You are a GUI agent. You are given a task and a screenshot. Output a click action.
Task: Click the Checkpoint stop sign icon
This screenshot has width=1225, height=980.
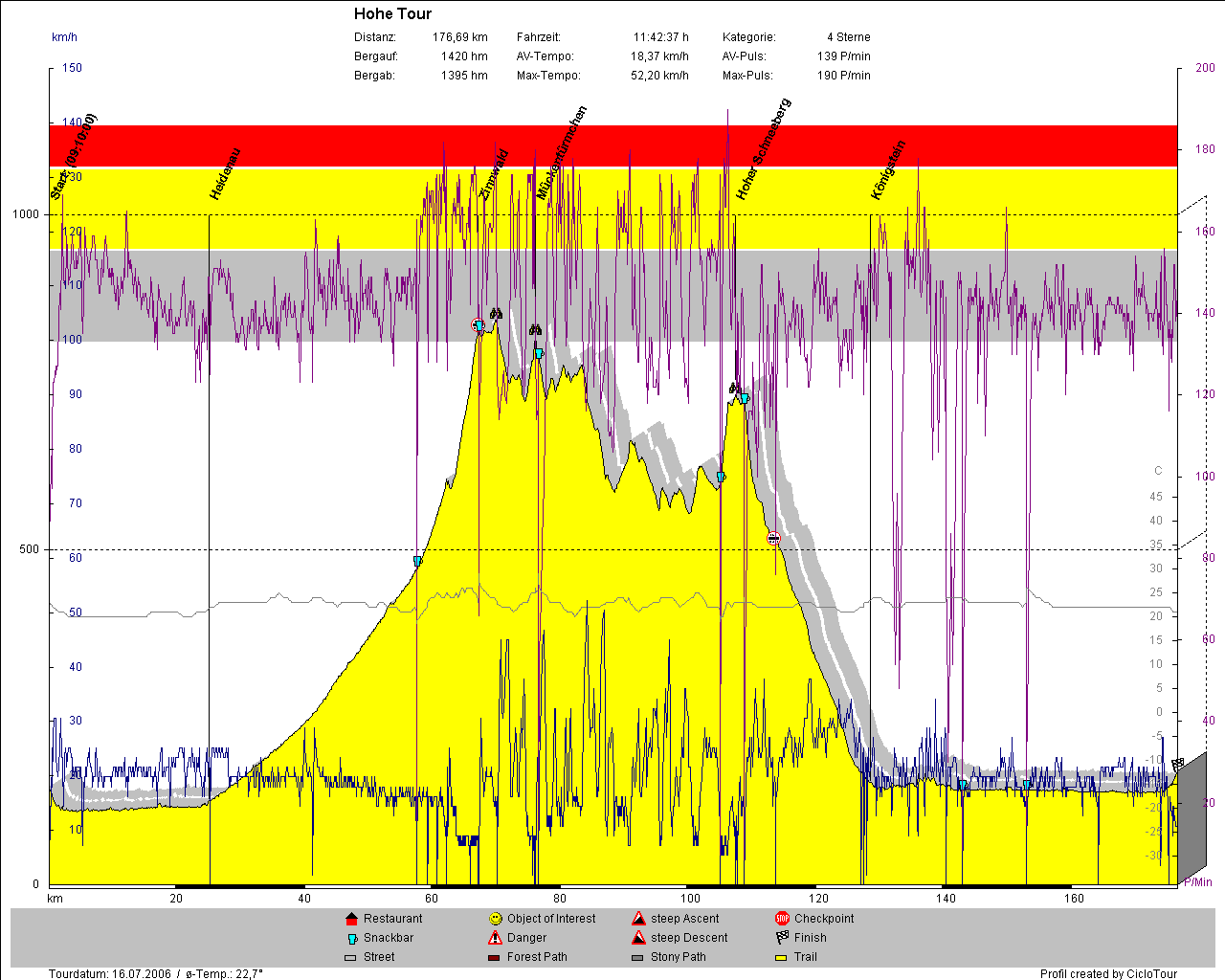(x=782, y=919)
